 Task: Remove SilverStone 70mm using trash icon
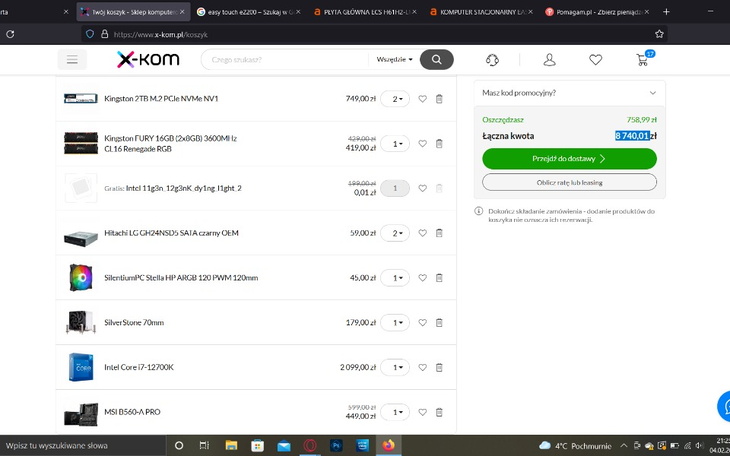438,323
